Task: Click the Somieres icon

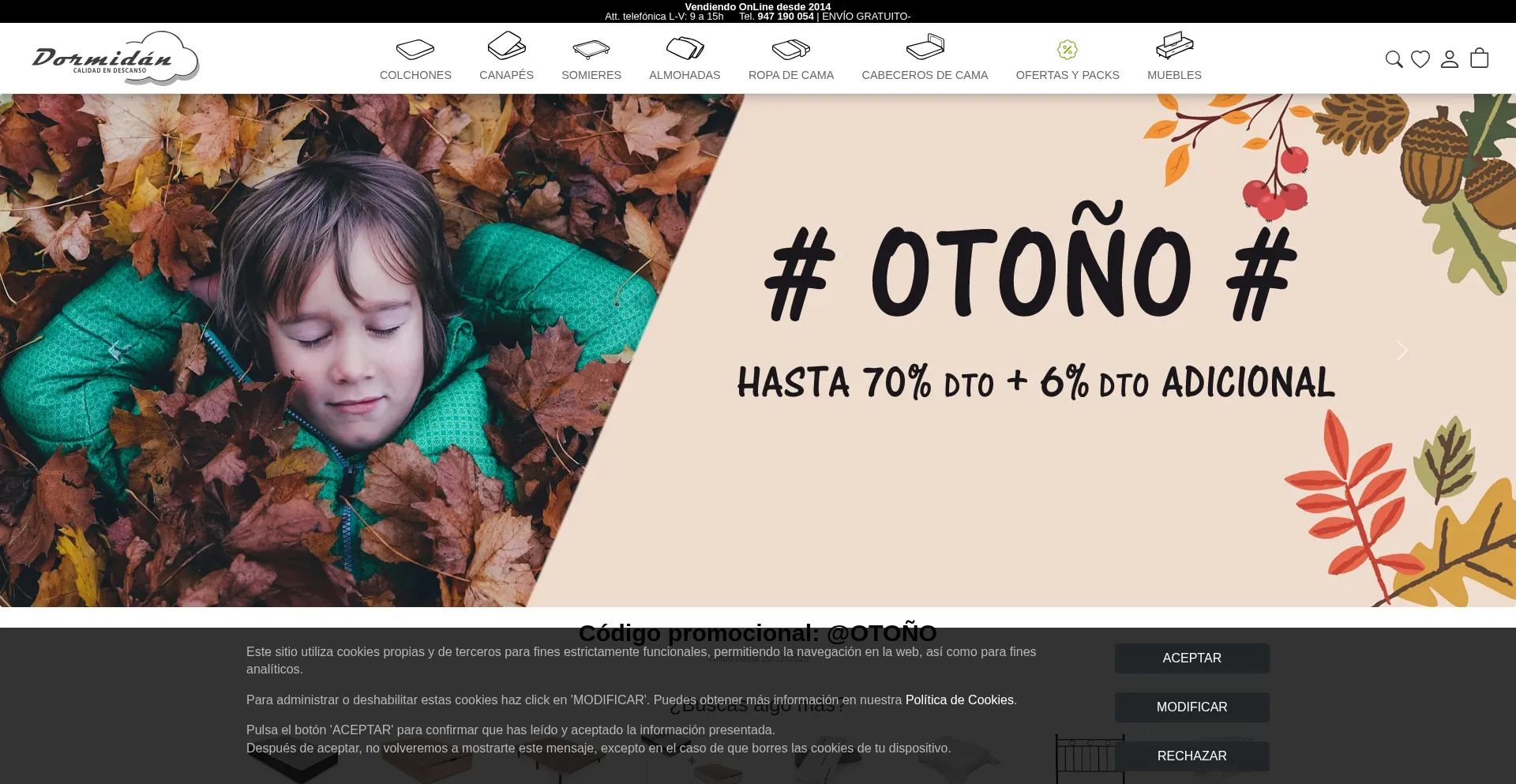Action: tap(591, 49)
